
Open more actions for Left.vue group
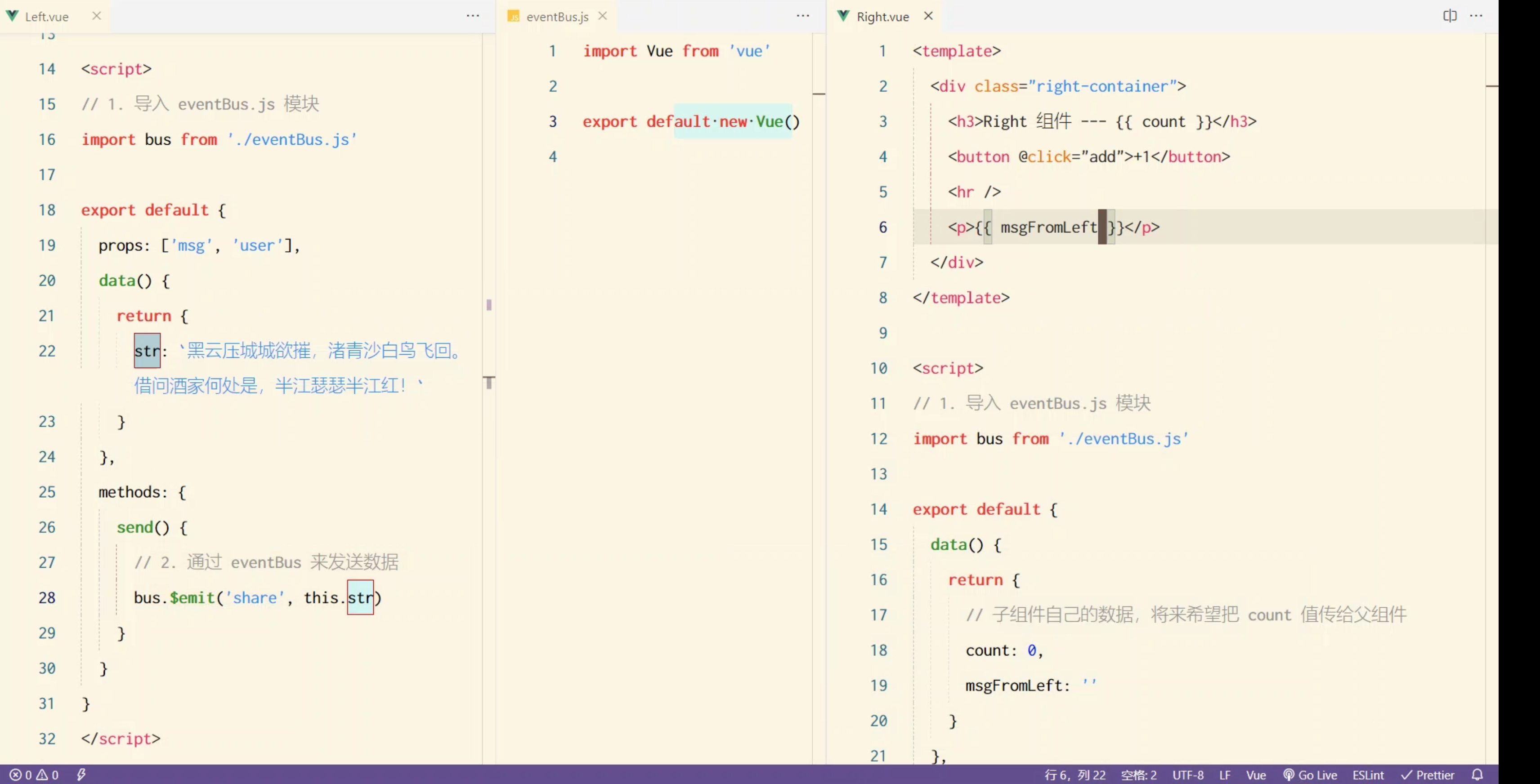pos(473,16)
